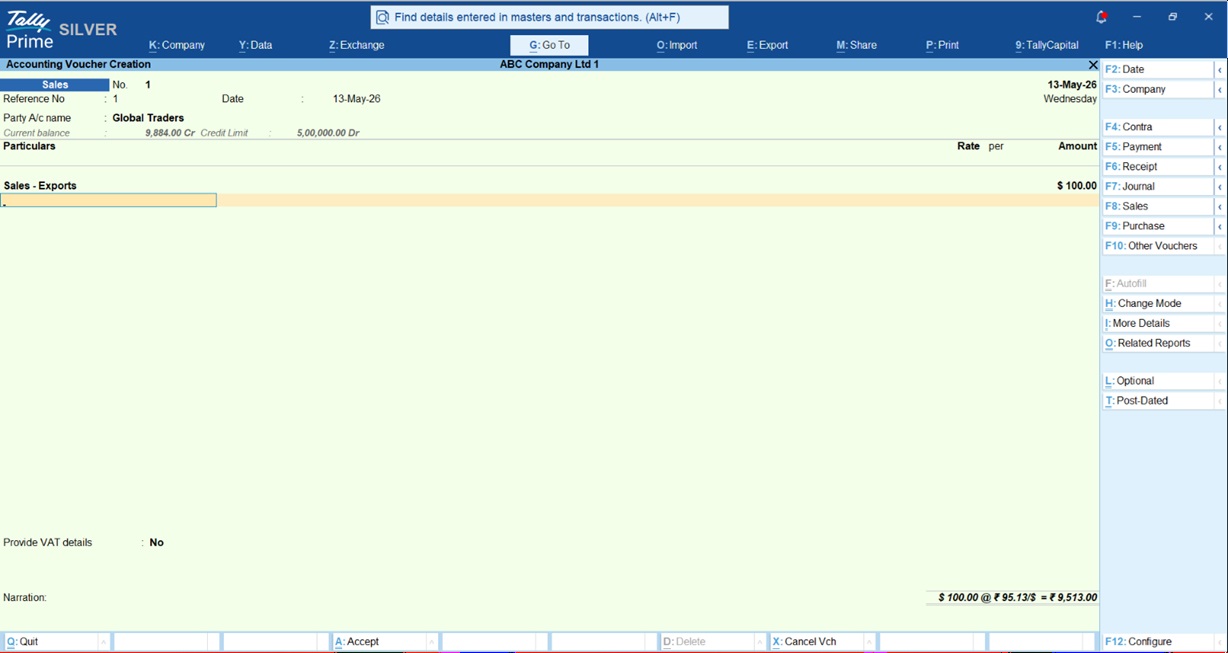The height and width of the screenshot is (653, 1228).
Task: Click the Sales voucher type label
Action: [55, 85]
